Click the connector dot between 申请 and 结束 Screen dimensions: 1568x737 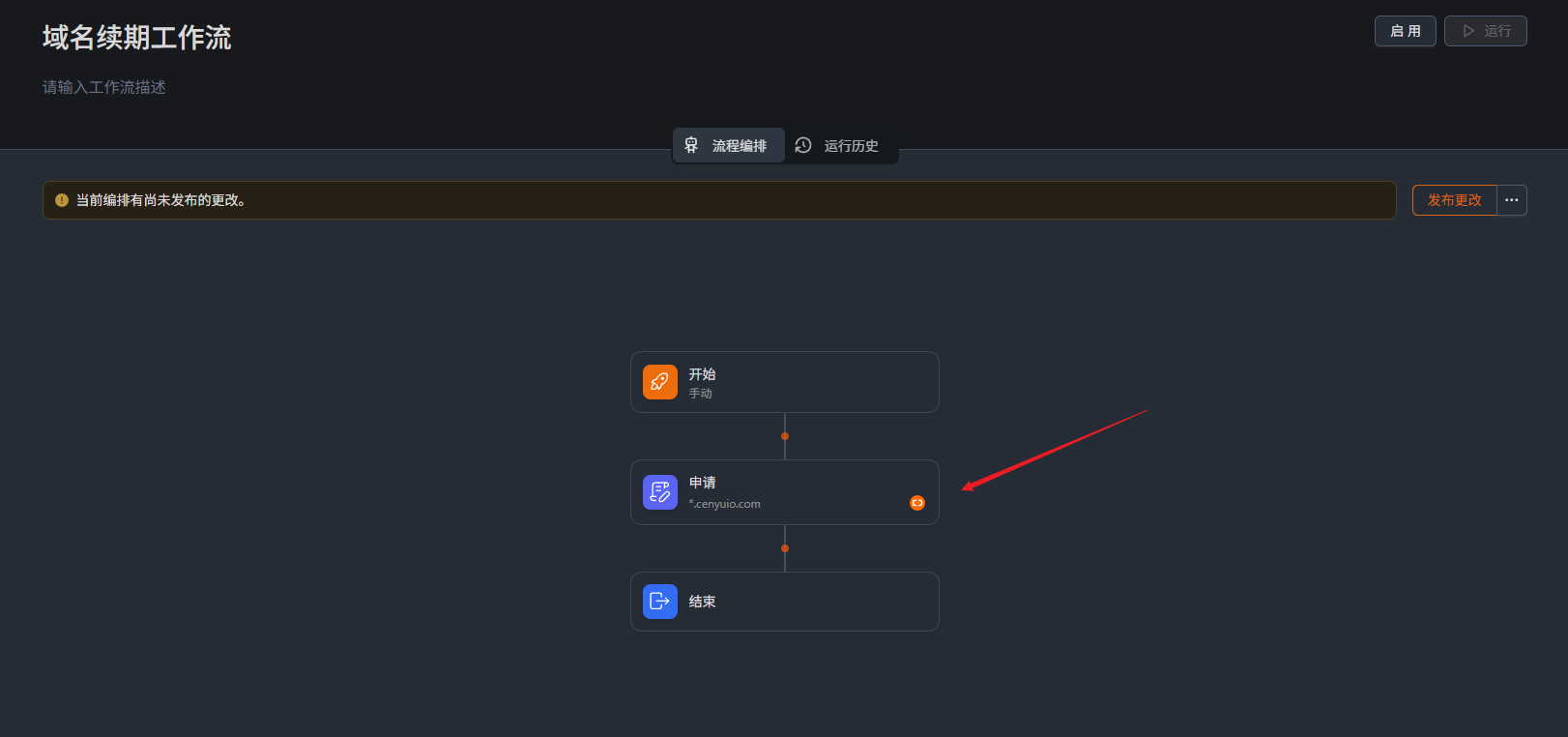785,548
